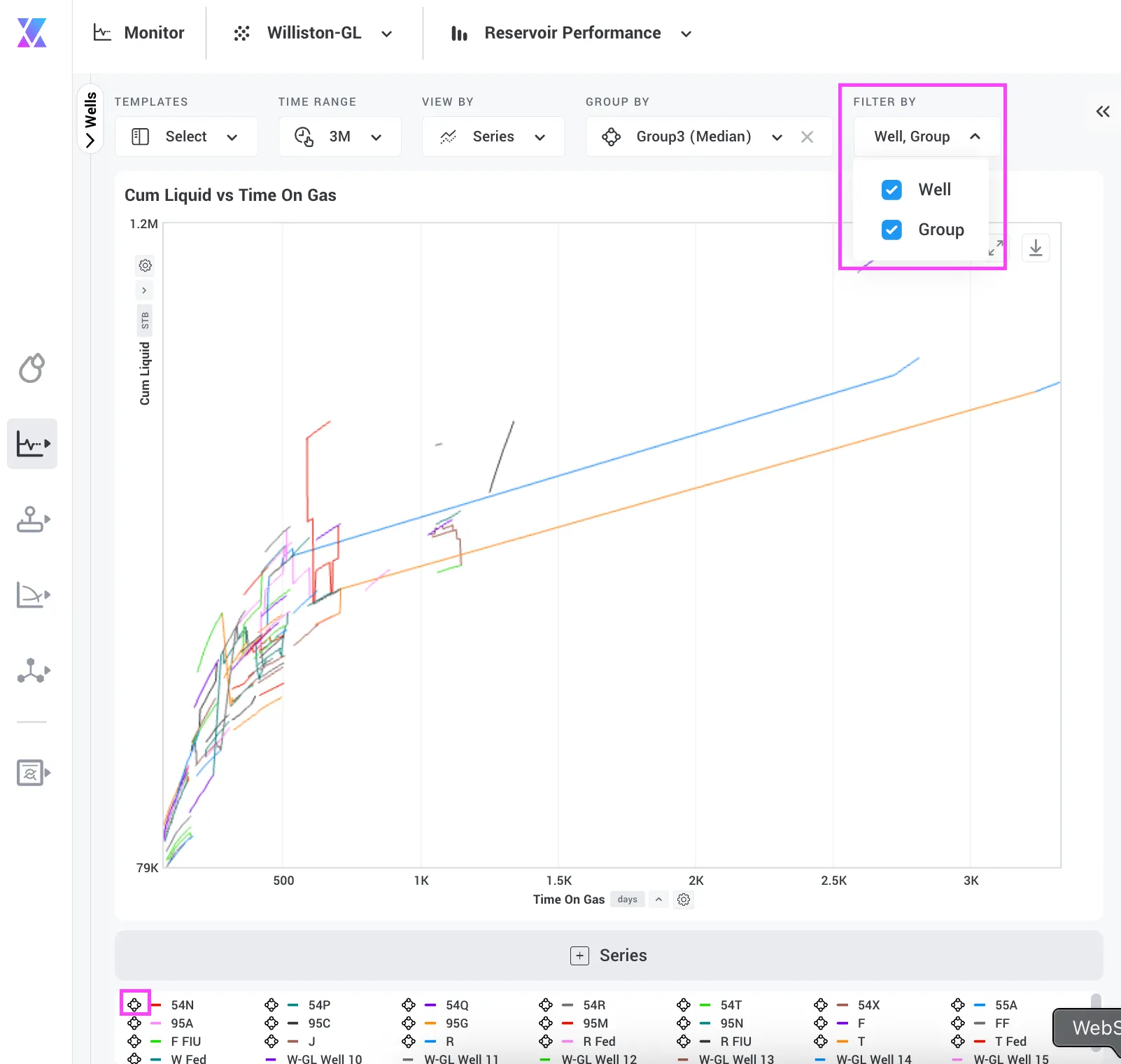
Task: Uncheck the Group filter checkbox
Action: 891,230
